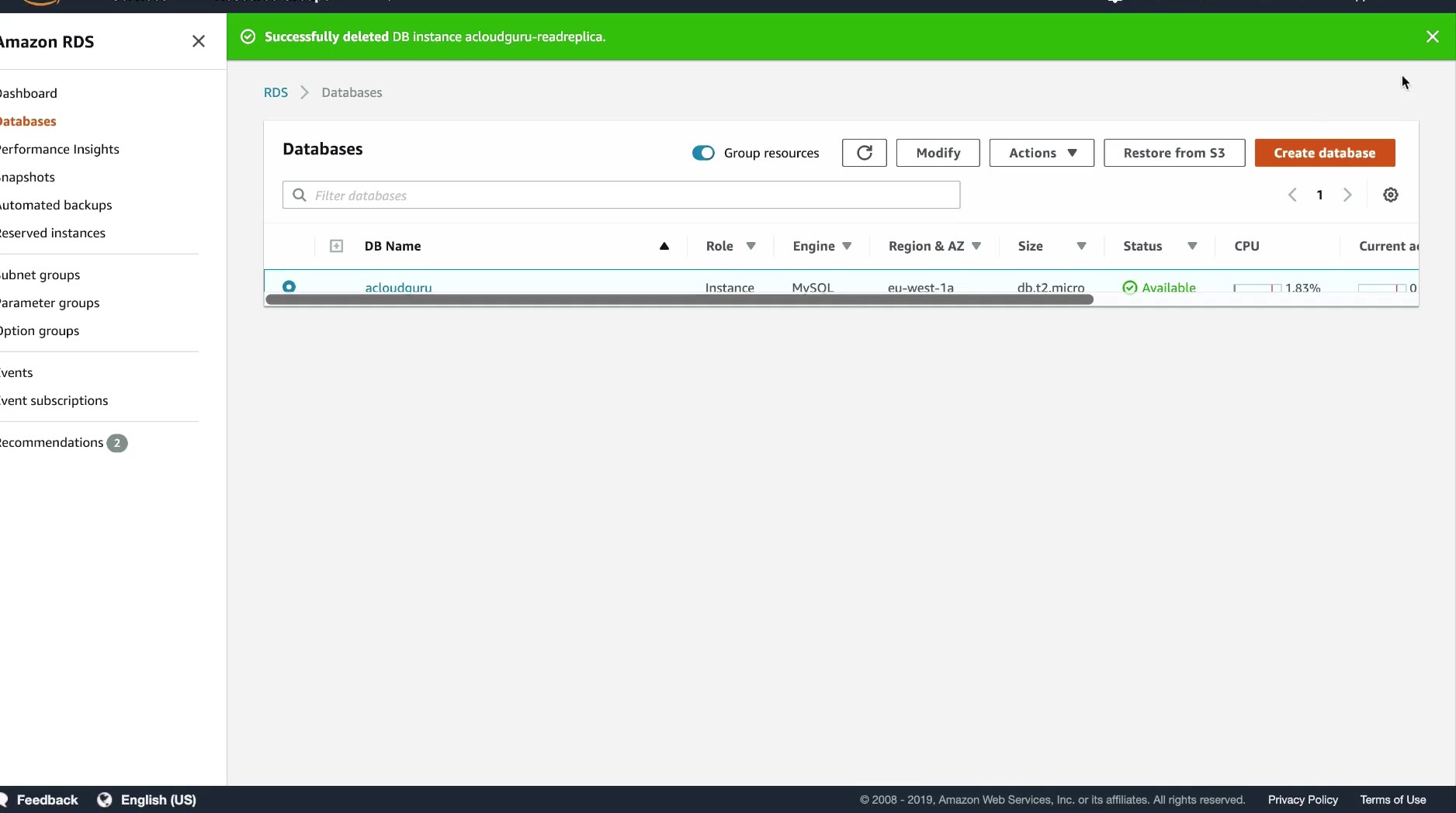Open Event subscriptions in the sidebar

click(54, 400)
